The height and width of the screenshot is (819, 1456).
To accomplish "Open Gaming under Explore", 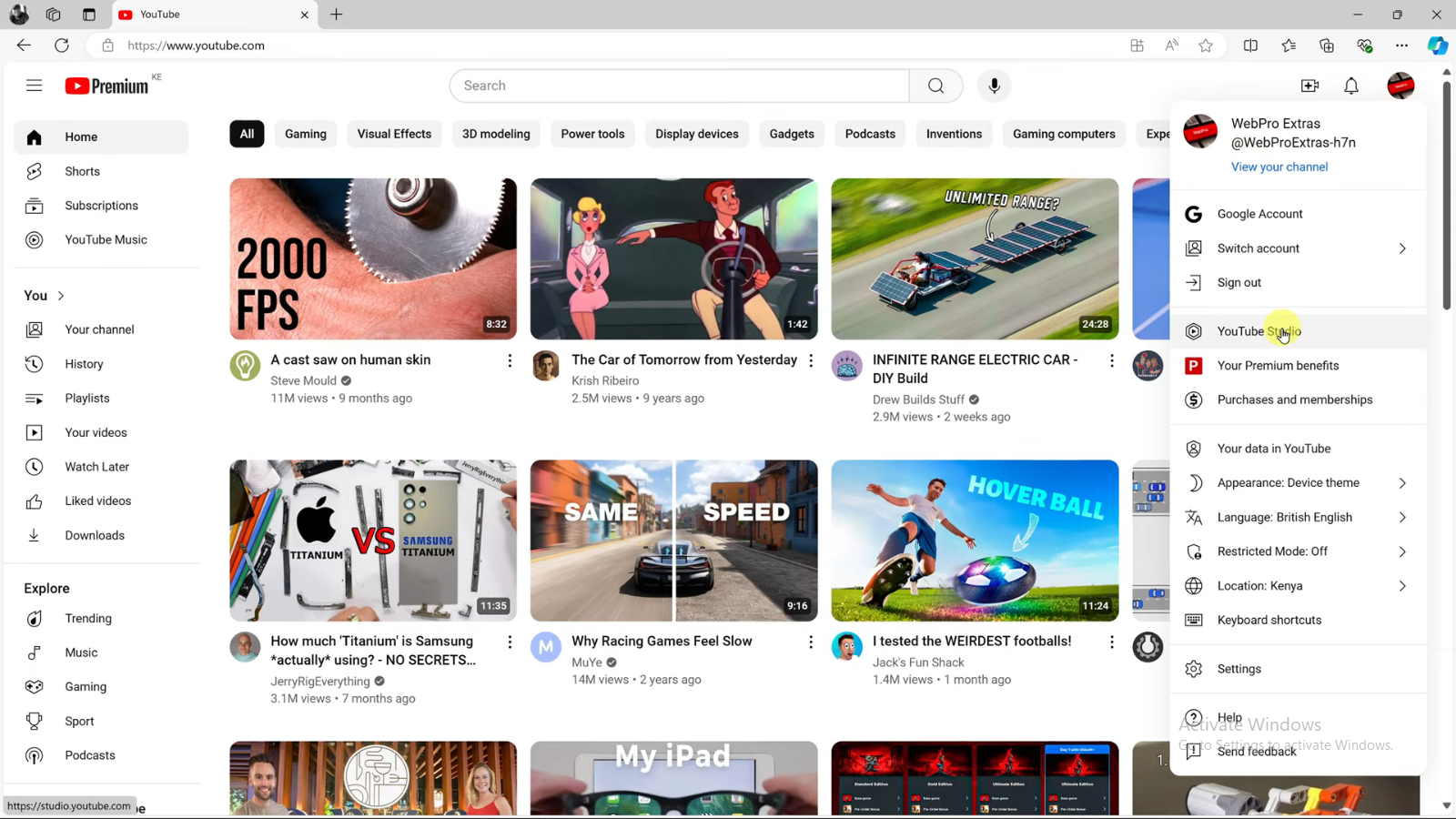I will pyautogui.click(x=101, y=687).
